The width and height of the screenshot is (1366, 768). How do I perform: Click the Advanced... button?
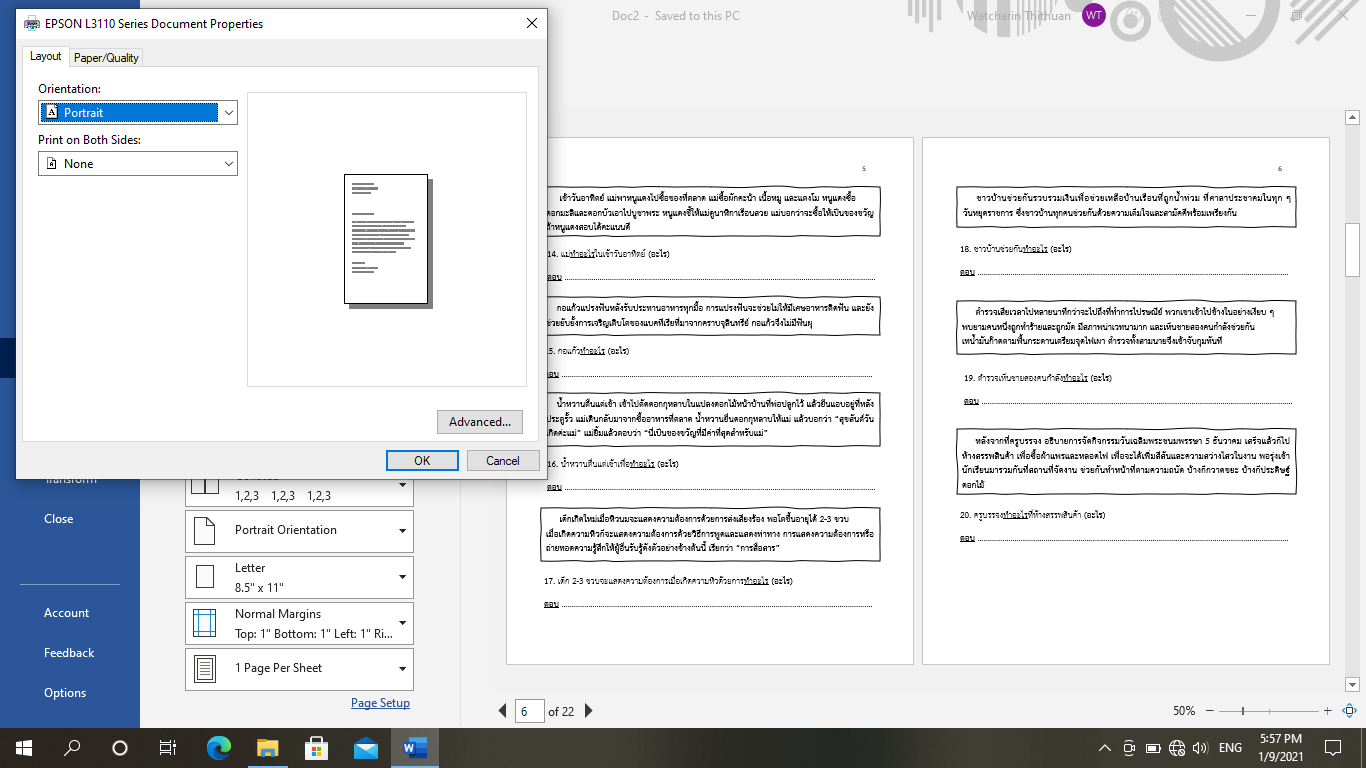(480, 422)
